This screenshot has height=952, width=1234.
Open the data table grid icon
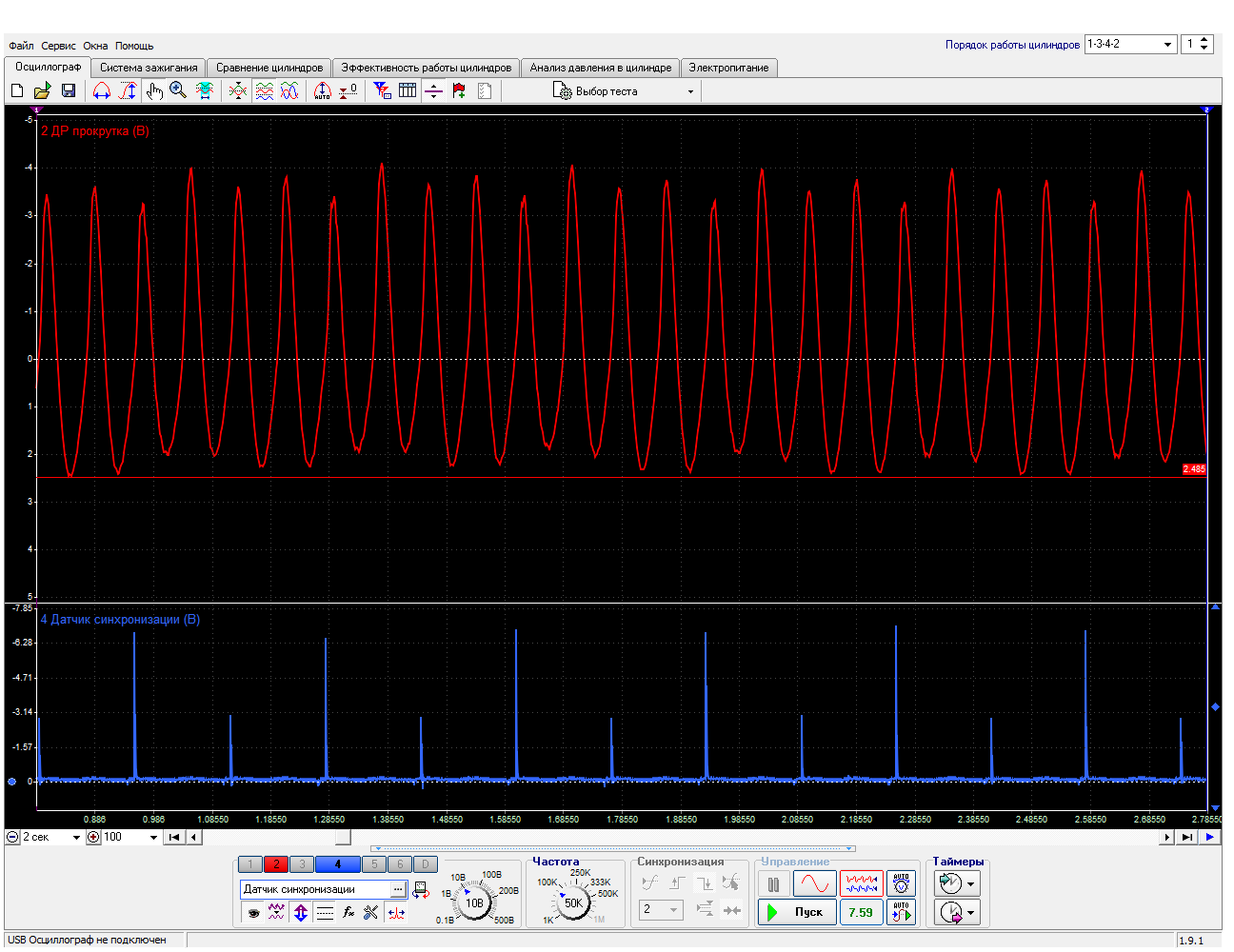pyautogui.click(x=408, y=91)
